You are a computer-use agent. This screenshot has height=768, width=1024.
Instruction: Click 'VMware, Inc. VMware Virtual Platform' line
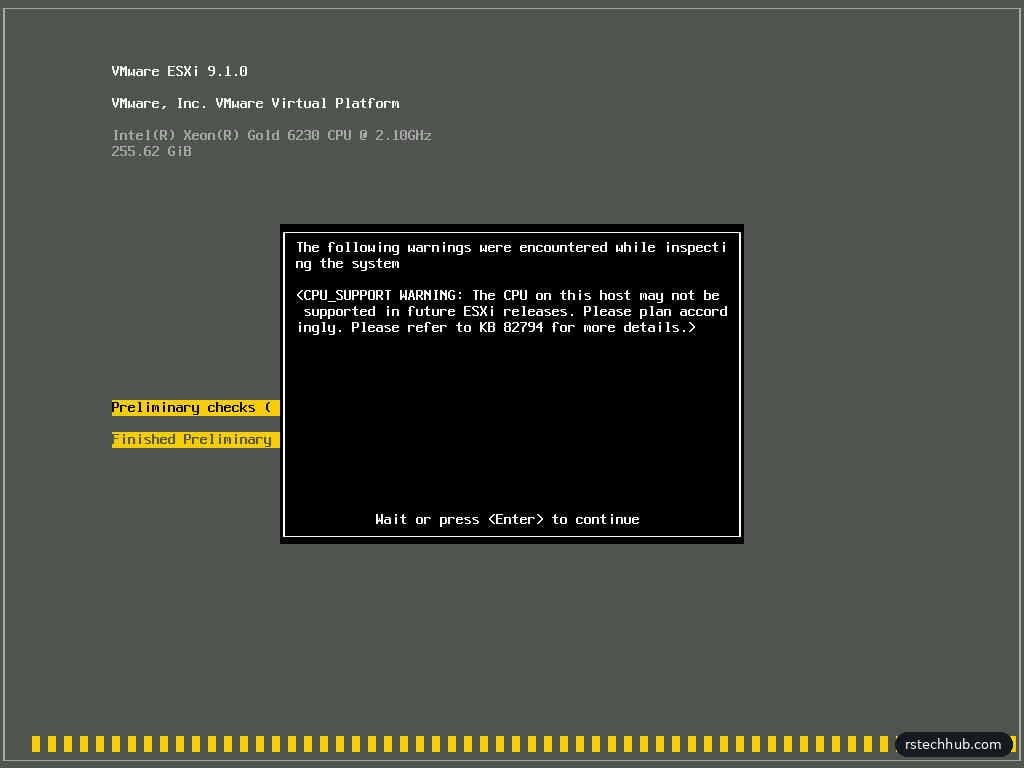tap(255, 103)
